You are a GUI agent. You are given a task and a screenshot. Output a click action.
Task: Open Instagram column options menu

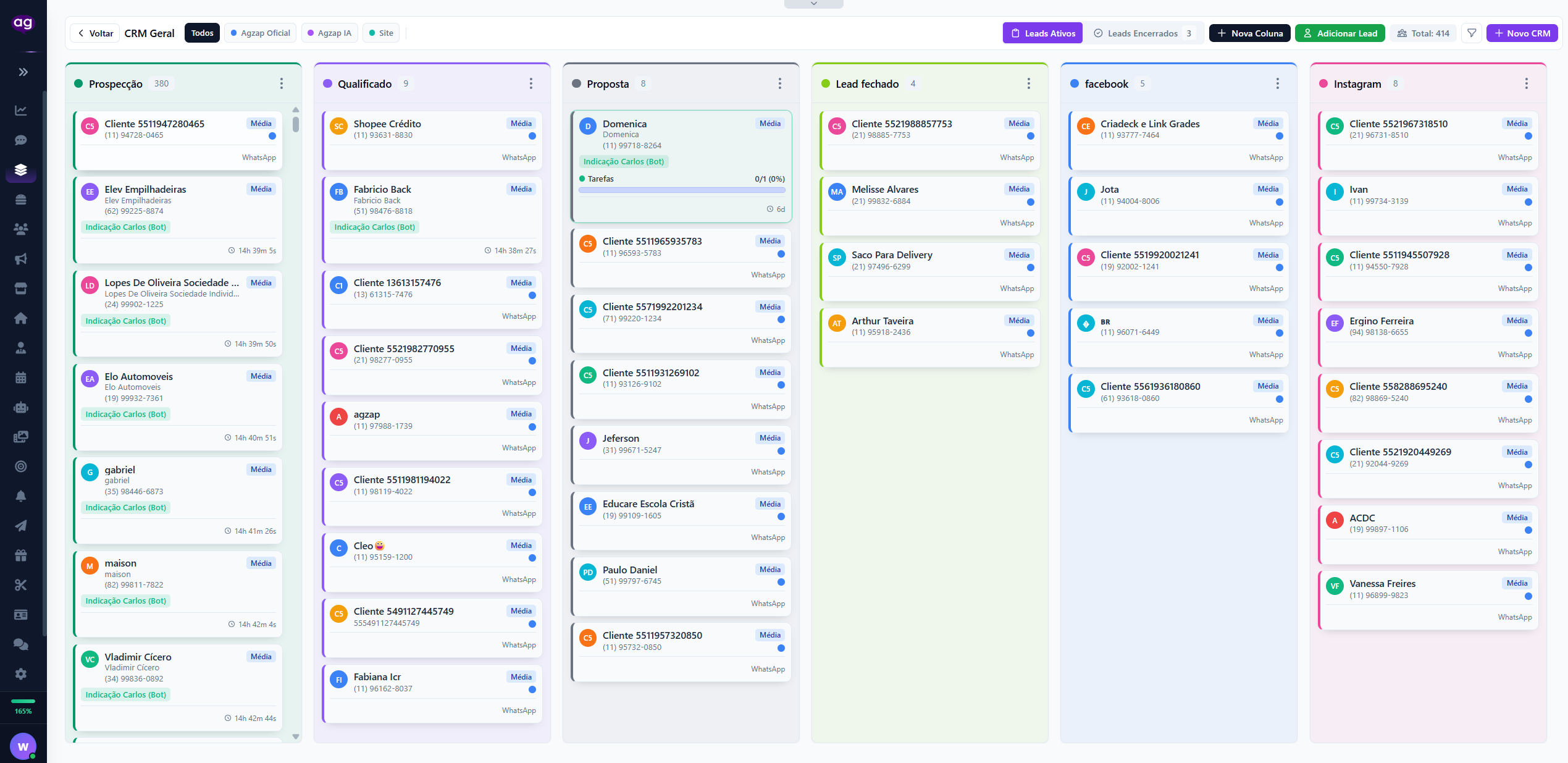click(x=1527, y=83)
